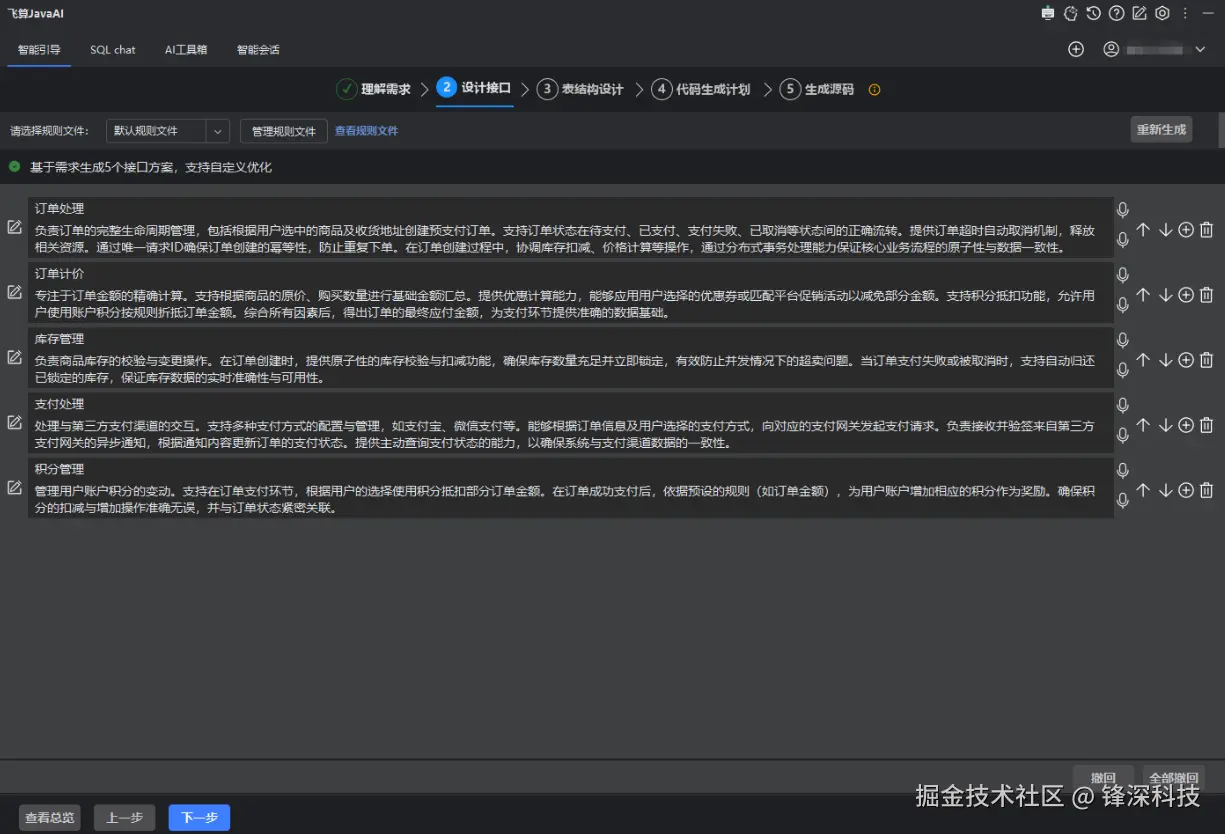The image size is (1225, 834).
Task: Open the 查看规则文件 link
Action: click(366, 131)
